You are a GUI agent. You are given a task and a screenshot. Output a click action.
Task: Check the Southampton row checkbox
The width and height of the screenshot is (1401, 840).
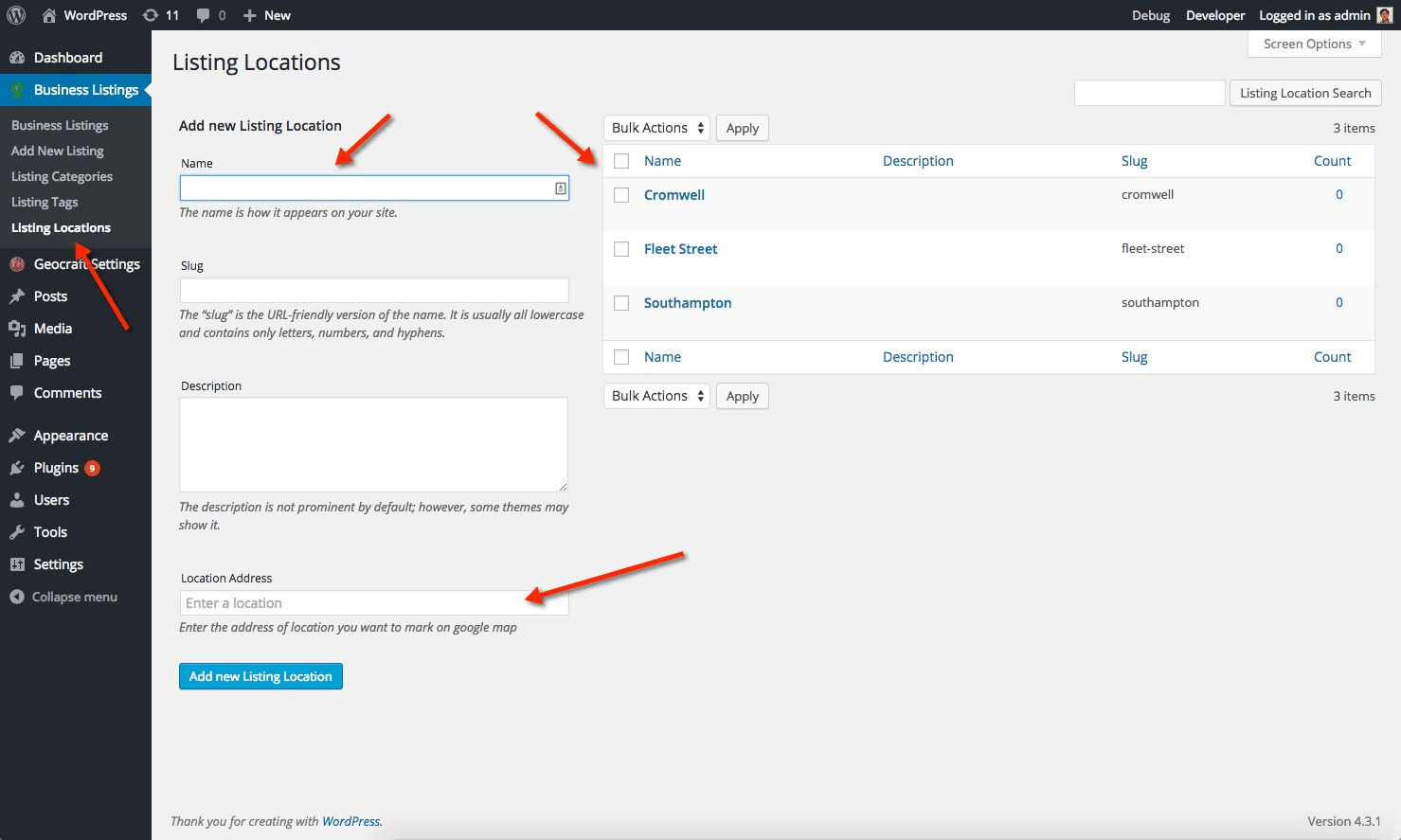[621, 303]
